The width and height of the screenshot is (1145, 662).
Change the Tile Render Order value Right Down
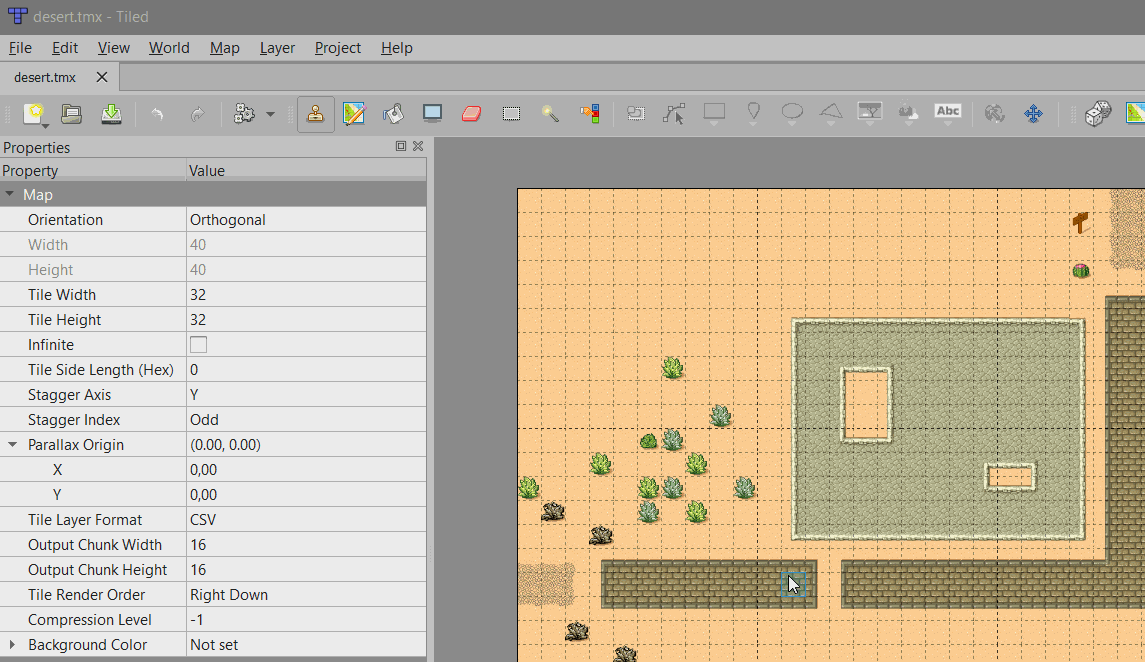point(306,595)
